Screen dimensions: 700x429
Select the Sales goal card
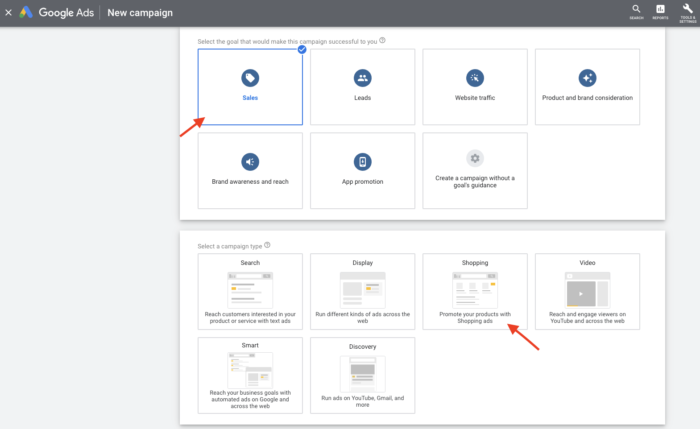[250, 87]
